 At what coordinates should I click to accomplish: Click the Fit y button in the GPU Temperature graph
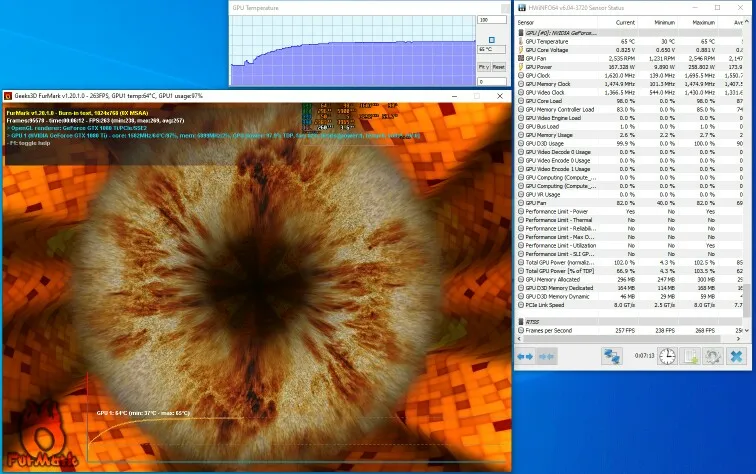(x=484, y=67)
